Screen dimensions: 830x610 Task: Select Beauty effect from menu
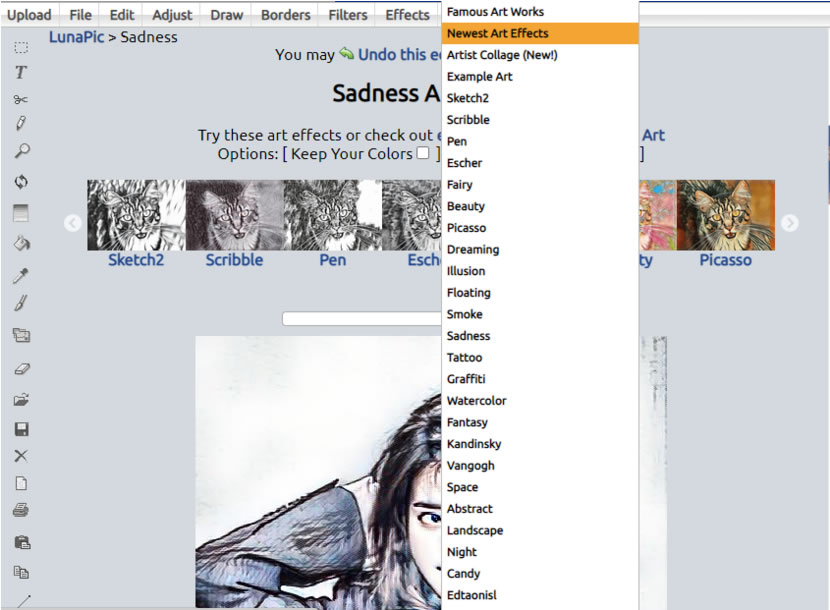(540, 207)
